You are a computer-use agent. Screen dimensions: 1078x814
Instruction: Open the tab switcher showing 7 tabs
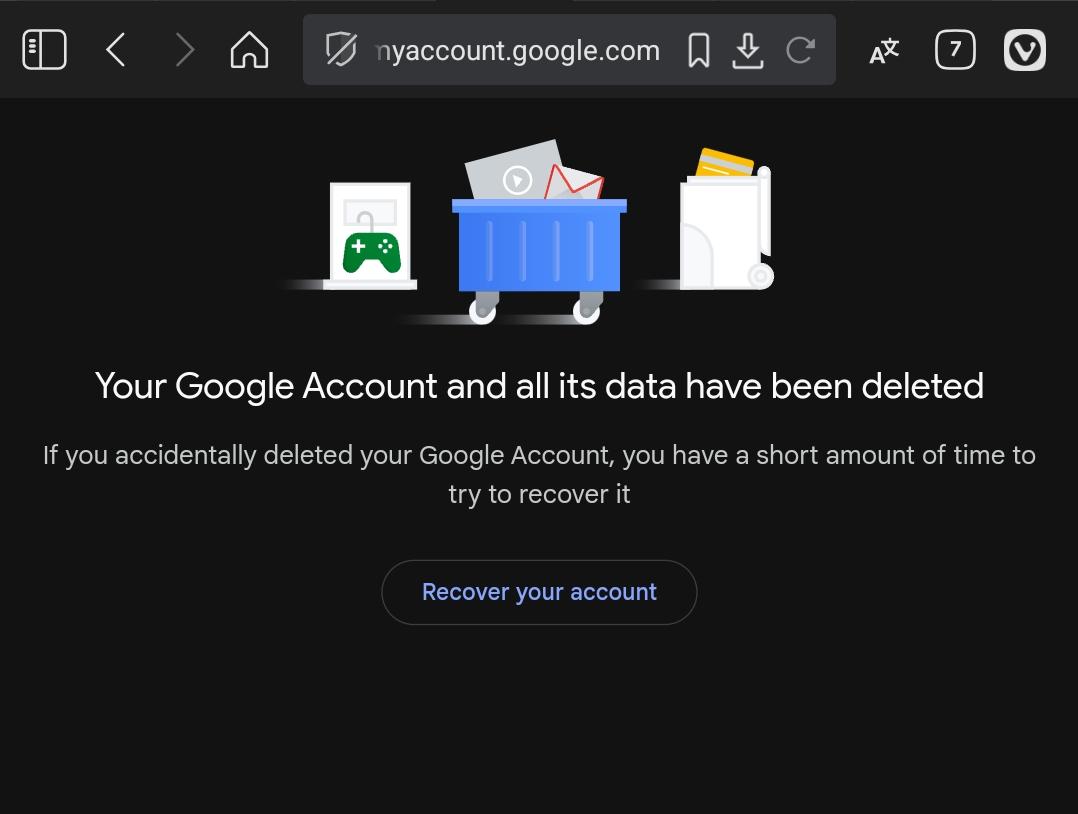click(x=955, y=50)
